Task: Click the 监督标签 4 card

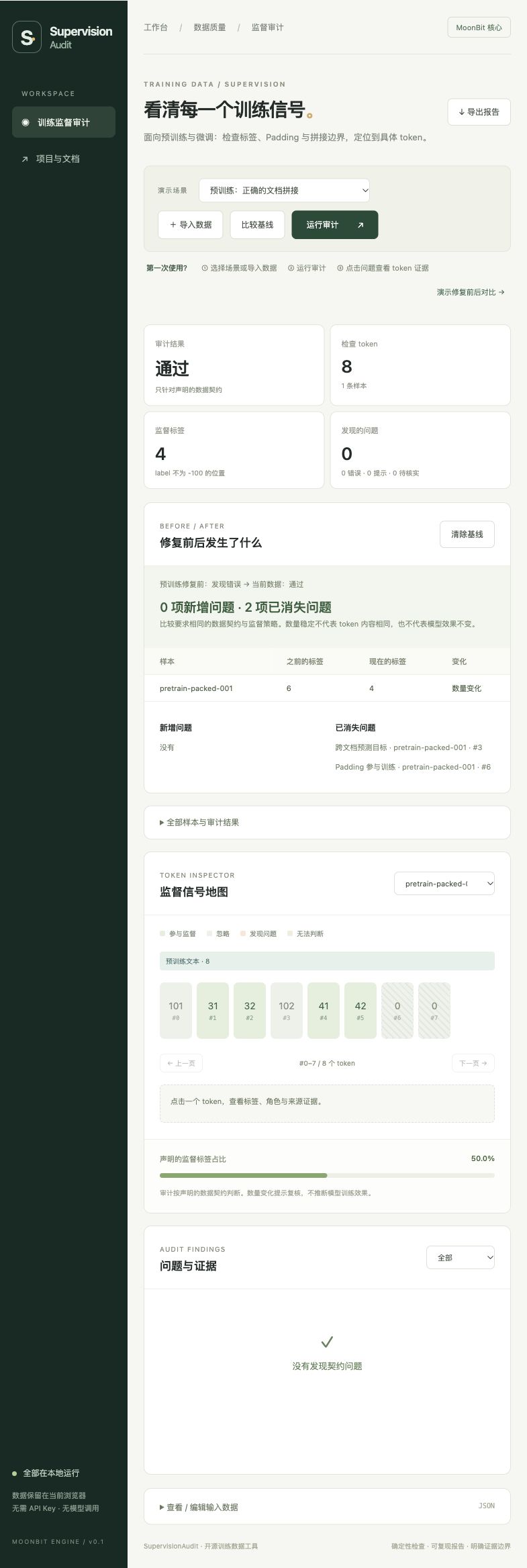Action: coord(234,450)
